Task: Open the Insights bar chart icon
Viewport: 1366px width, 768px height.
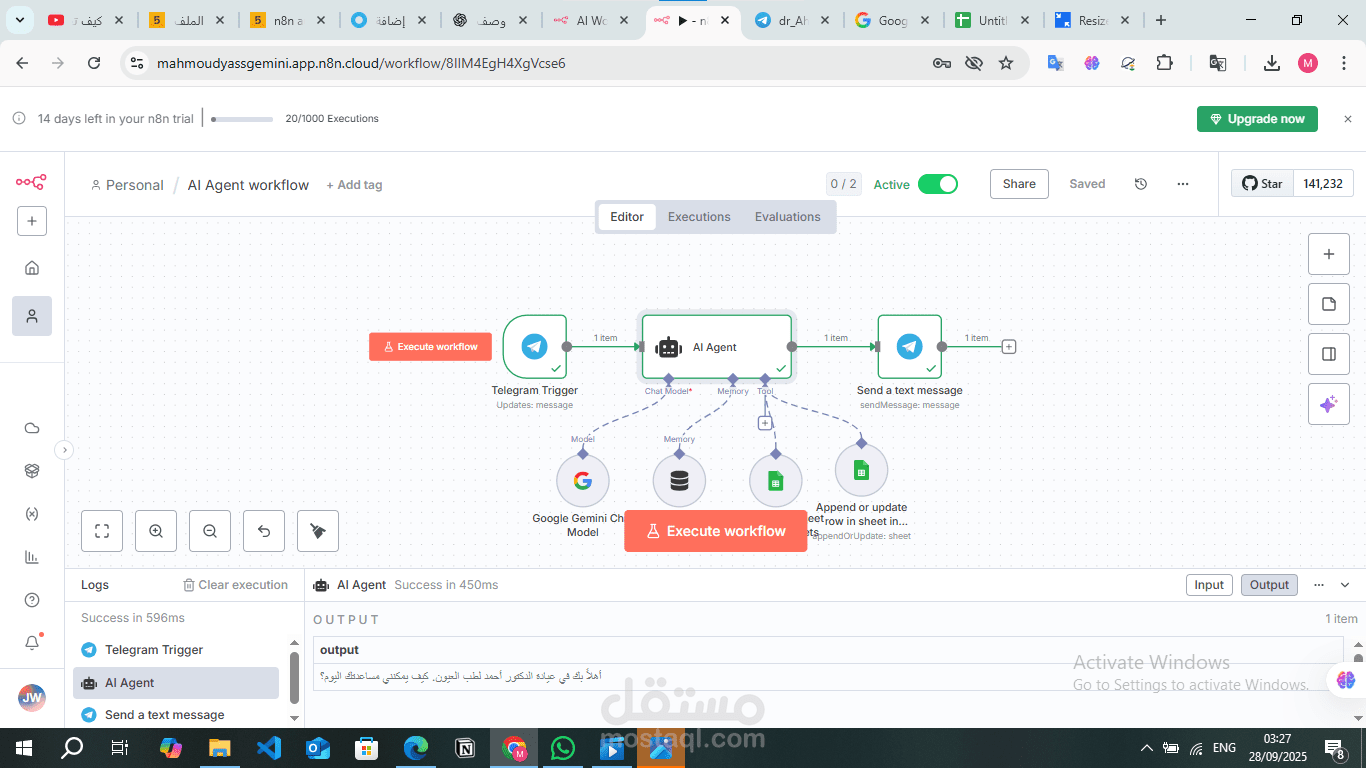Action: point(32,557)
